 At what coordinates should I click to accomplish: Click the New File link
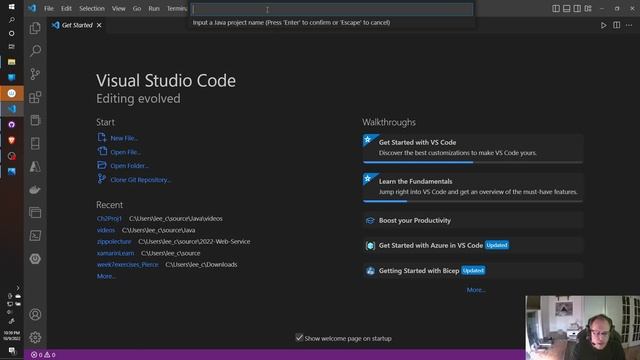[124, 138]
